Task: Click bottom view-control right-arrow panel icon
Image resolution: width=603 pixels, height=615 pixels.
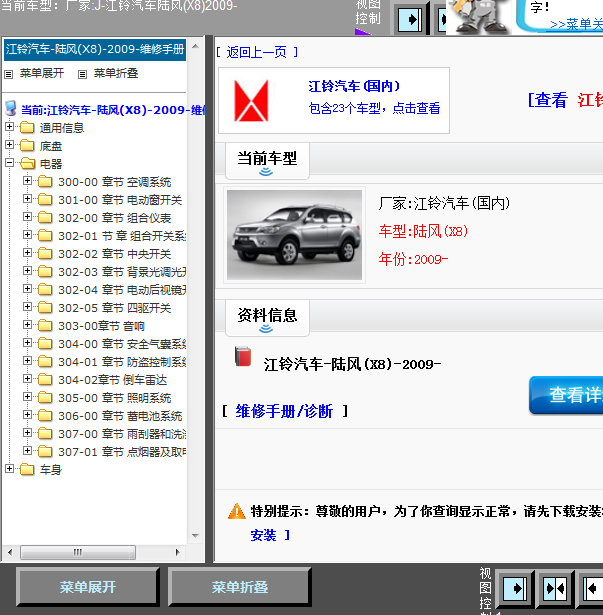Action: point(514,588)
